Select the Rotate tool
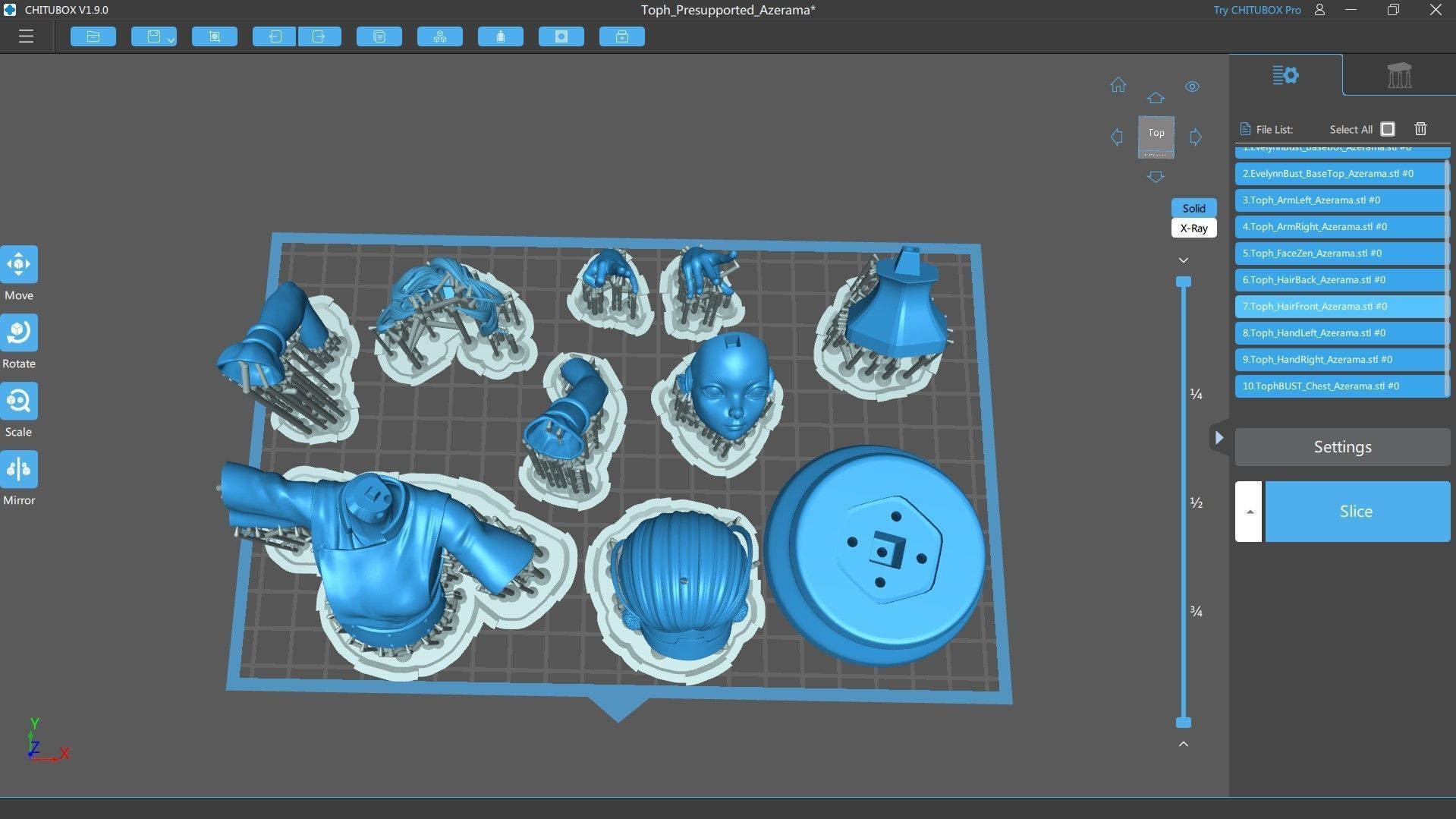The width and height of the screenshot is (1456, 819). (x=19, y=333)
